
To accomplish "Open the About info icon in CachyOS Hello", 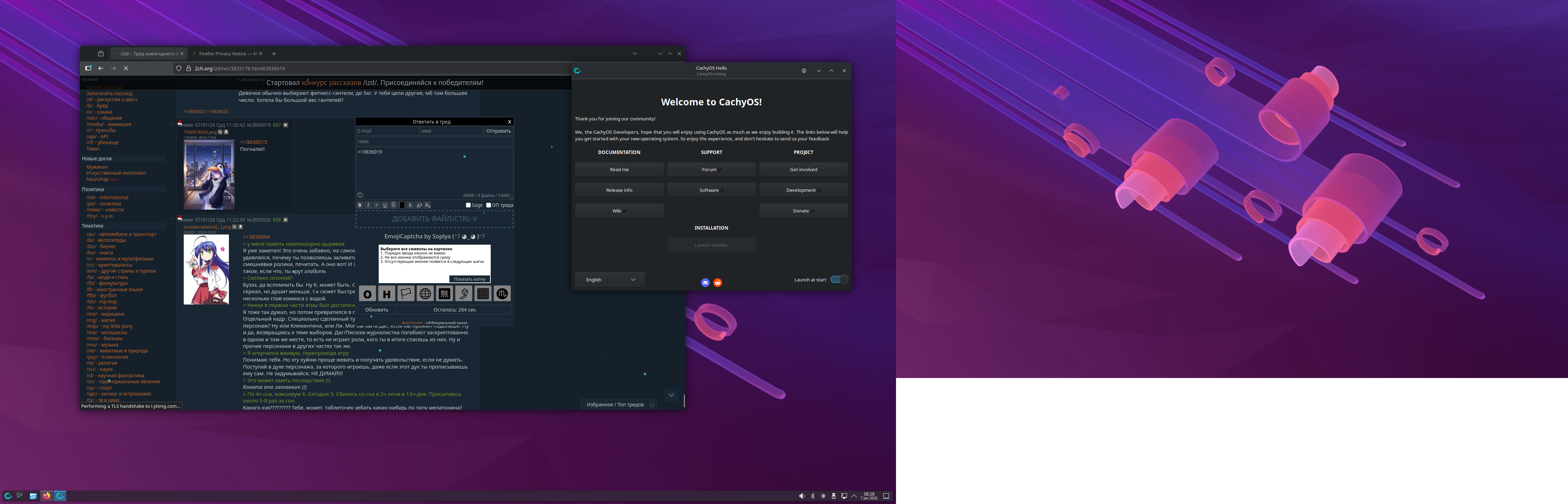I will tap(804, 71).
